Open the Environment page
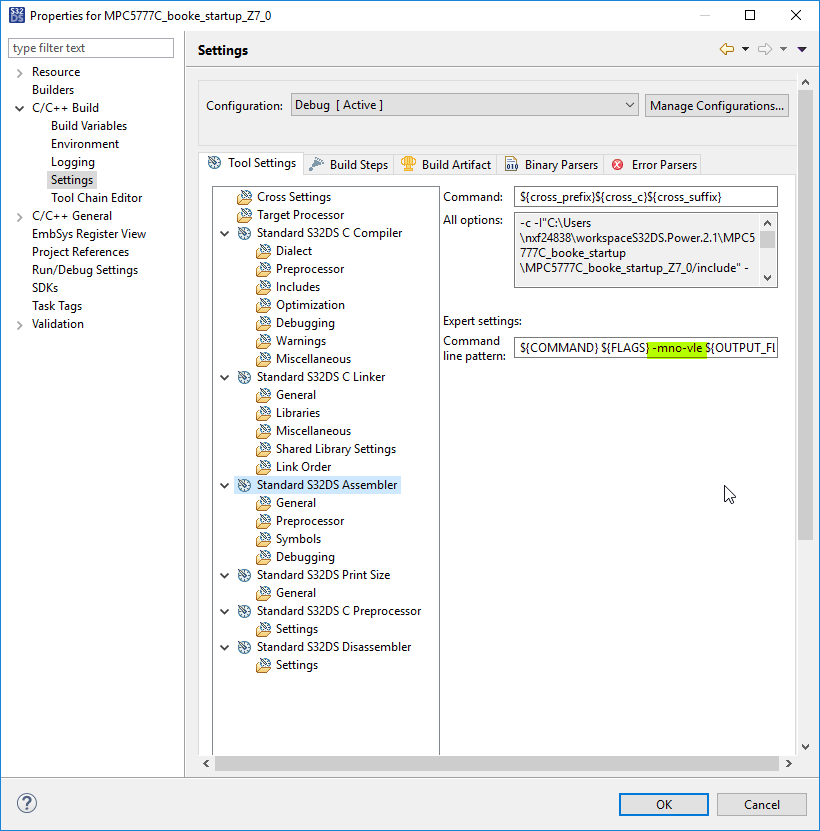 [85, 144]
